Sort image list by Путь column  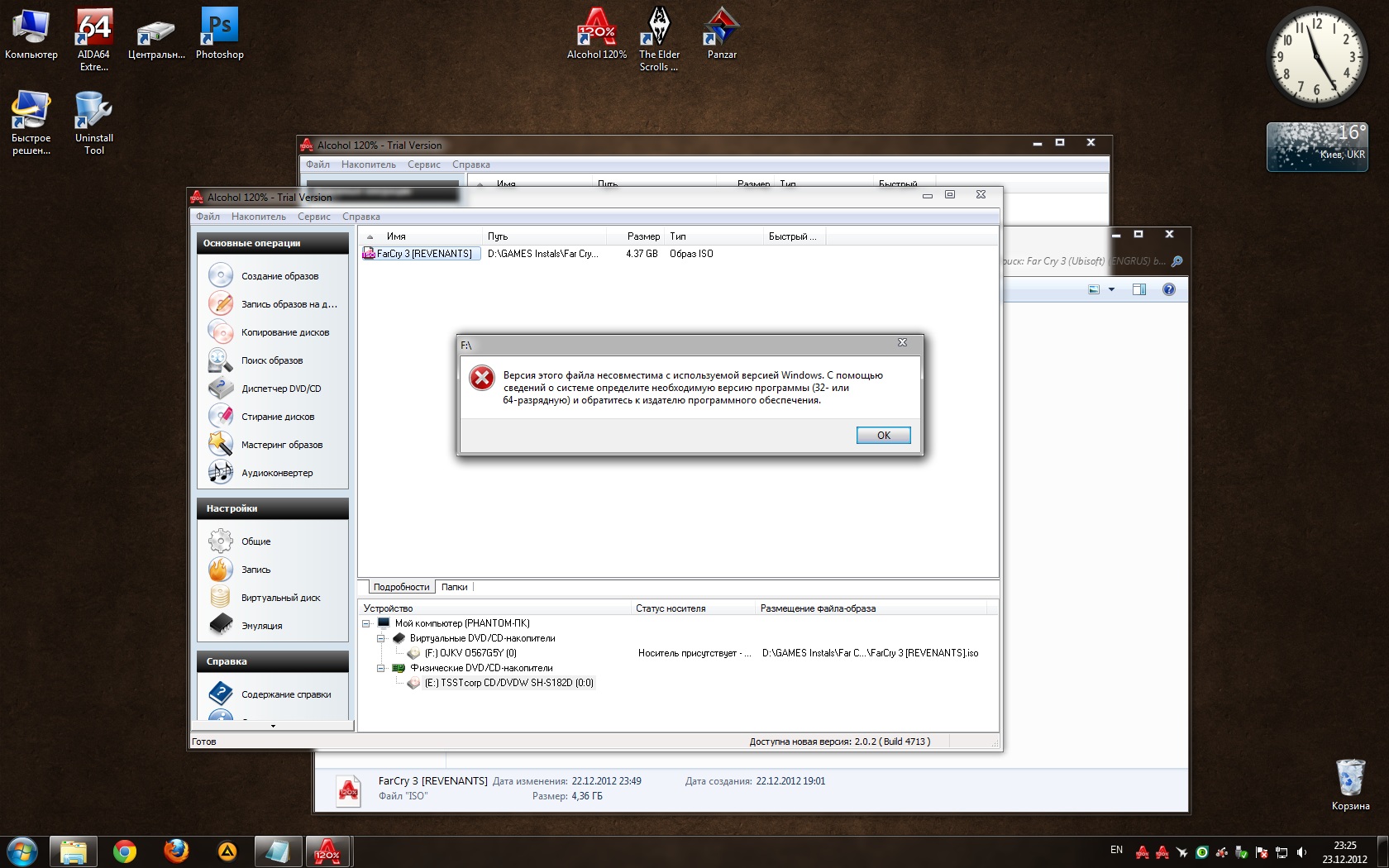[x=545, y=236]
